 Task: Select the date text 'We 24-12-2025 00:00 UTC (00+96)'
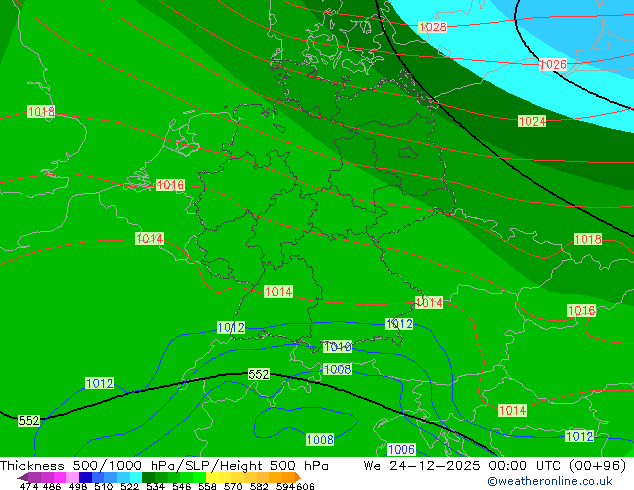click(495, 466)
